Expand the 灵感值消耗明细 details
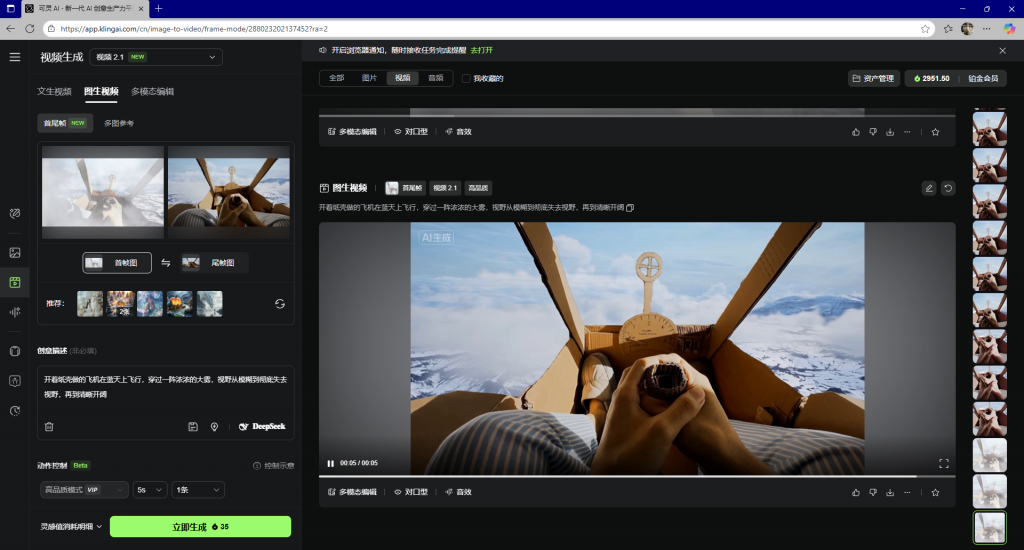The height and width of the screenshot is (550, 1024). (x=71, y=526)
